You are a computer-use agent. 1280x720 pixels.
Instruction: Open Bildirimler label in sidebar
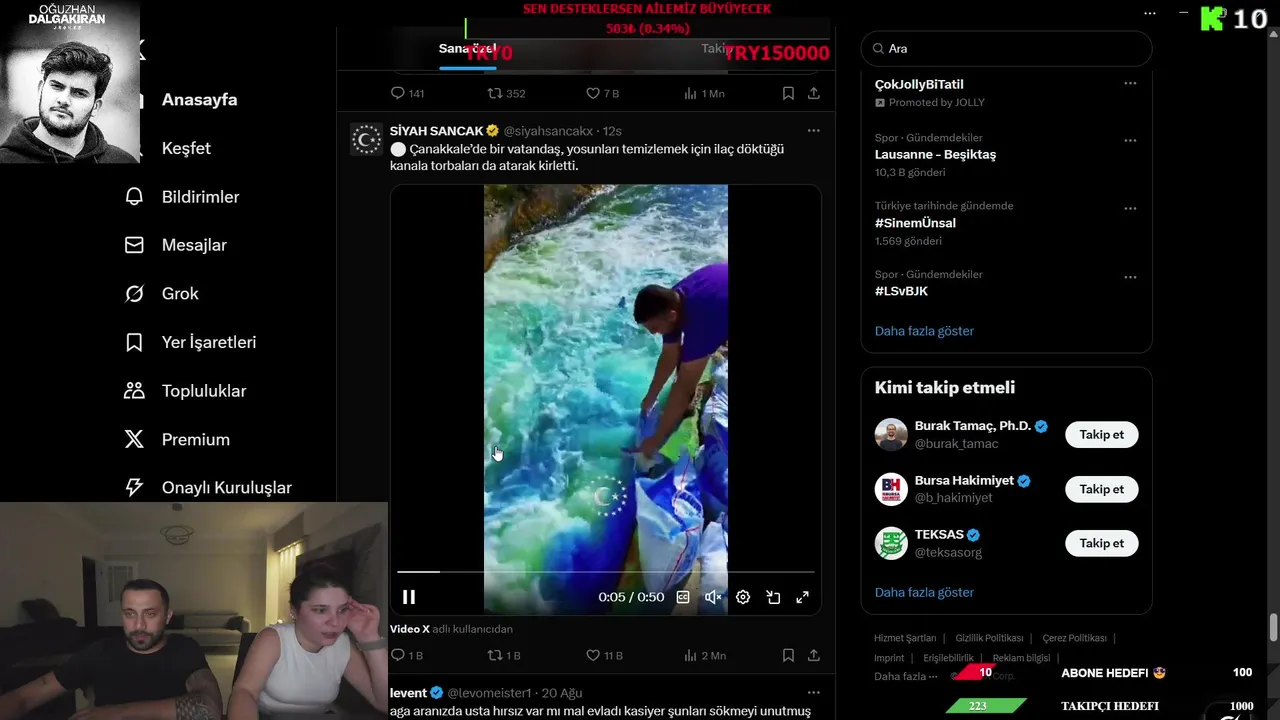pyautogui.click(x=200, y=197)
